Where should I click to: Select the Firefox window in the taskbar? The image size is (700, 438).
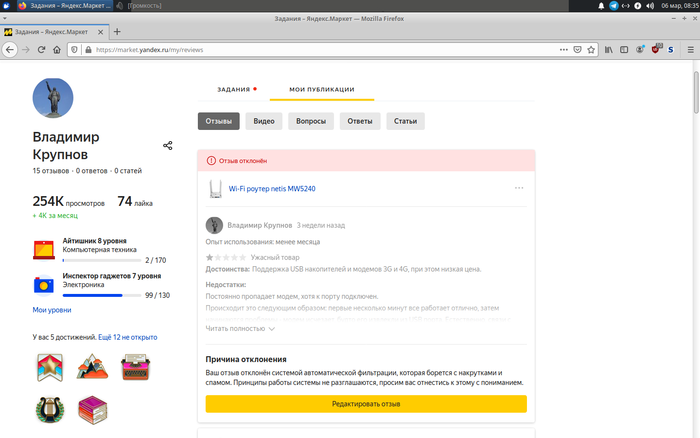click(65, 6)
